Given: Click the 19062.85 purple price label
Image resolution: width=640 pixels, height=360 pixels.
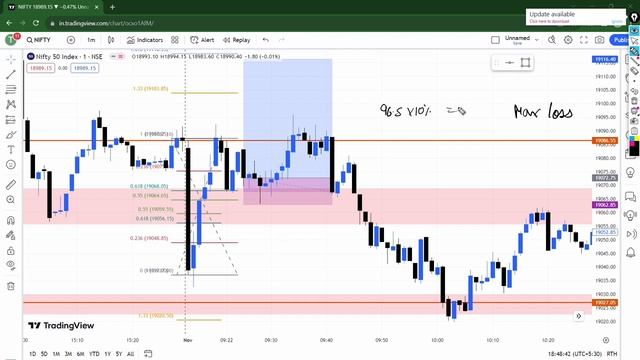Looking at the screenshot, I should [605, 205].
